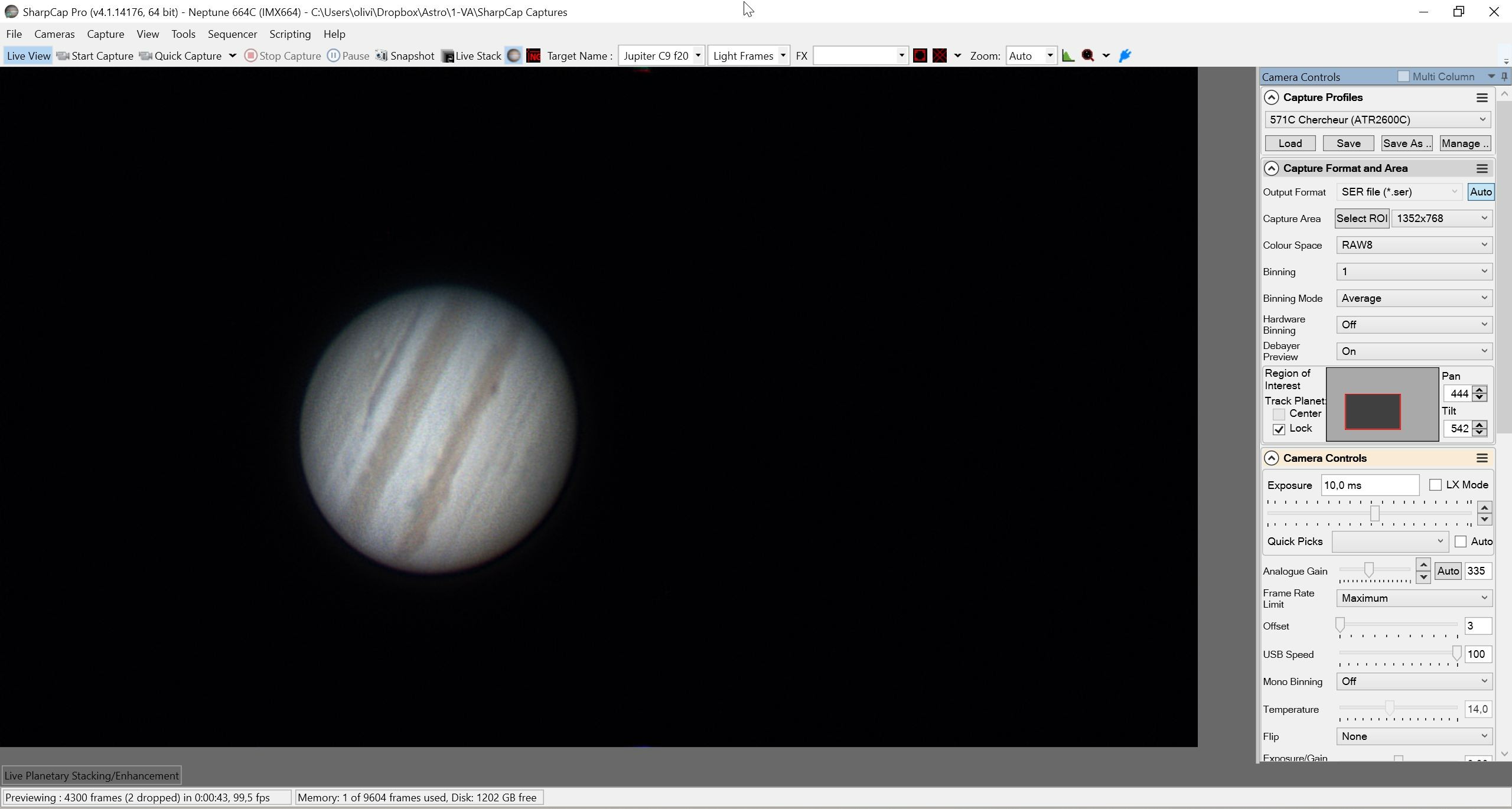1512x809 pixels.
Task: Click the Save As profile button
Action: [x=1407, y=143]
